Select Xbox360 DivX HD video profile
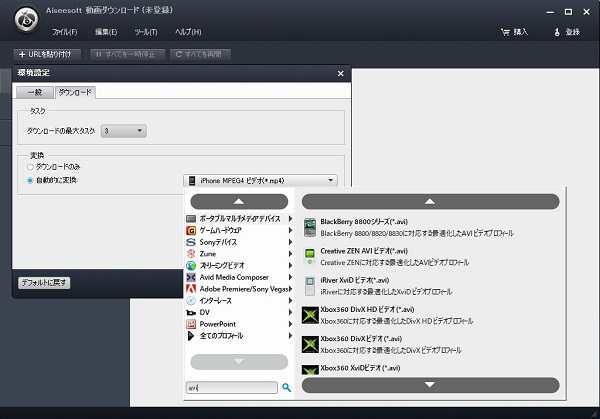 [430, 315]
